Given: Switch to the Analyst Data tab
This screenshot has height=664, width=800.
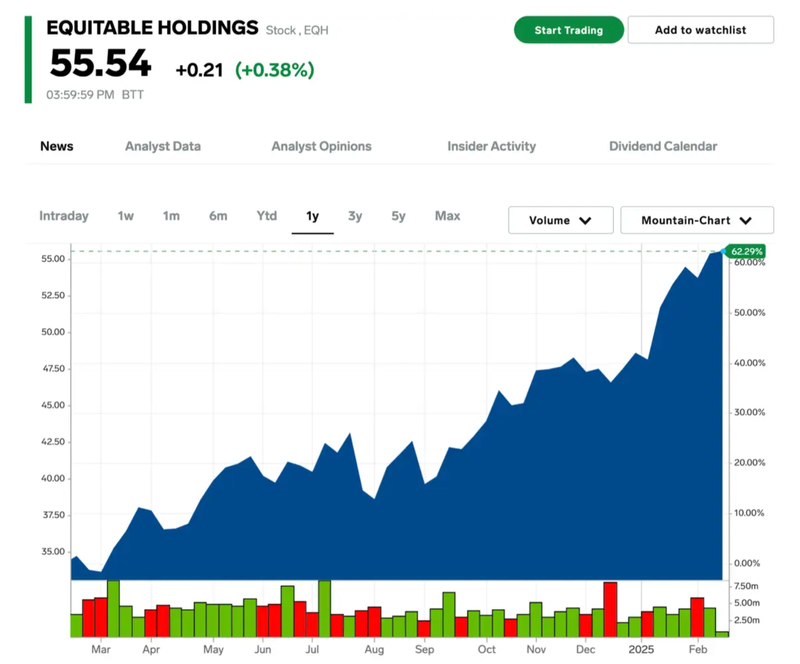Looking at the screenshot, I should tap(163, 146).
